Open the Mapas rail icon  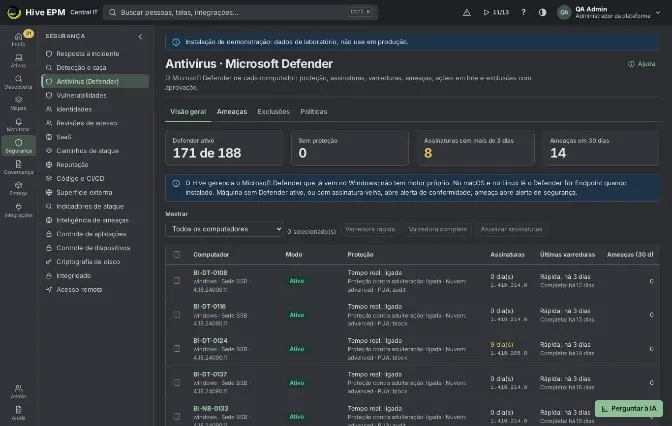point(18,103)
